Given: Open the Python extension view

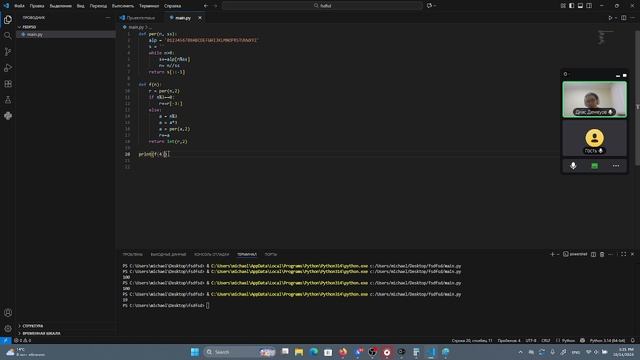Looking at the screenshot, I should [8, 116].
